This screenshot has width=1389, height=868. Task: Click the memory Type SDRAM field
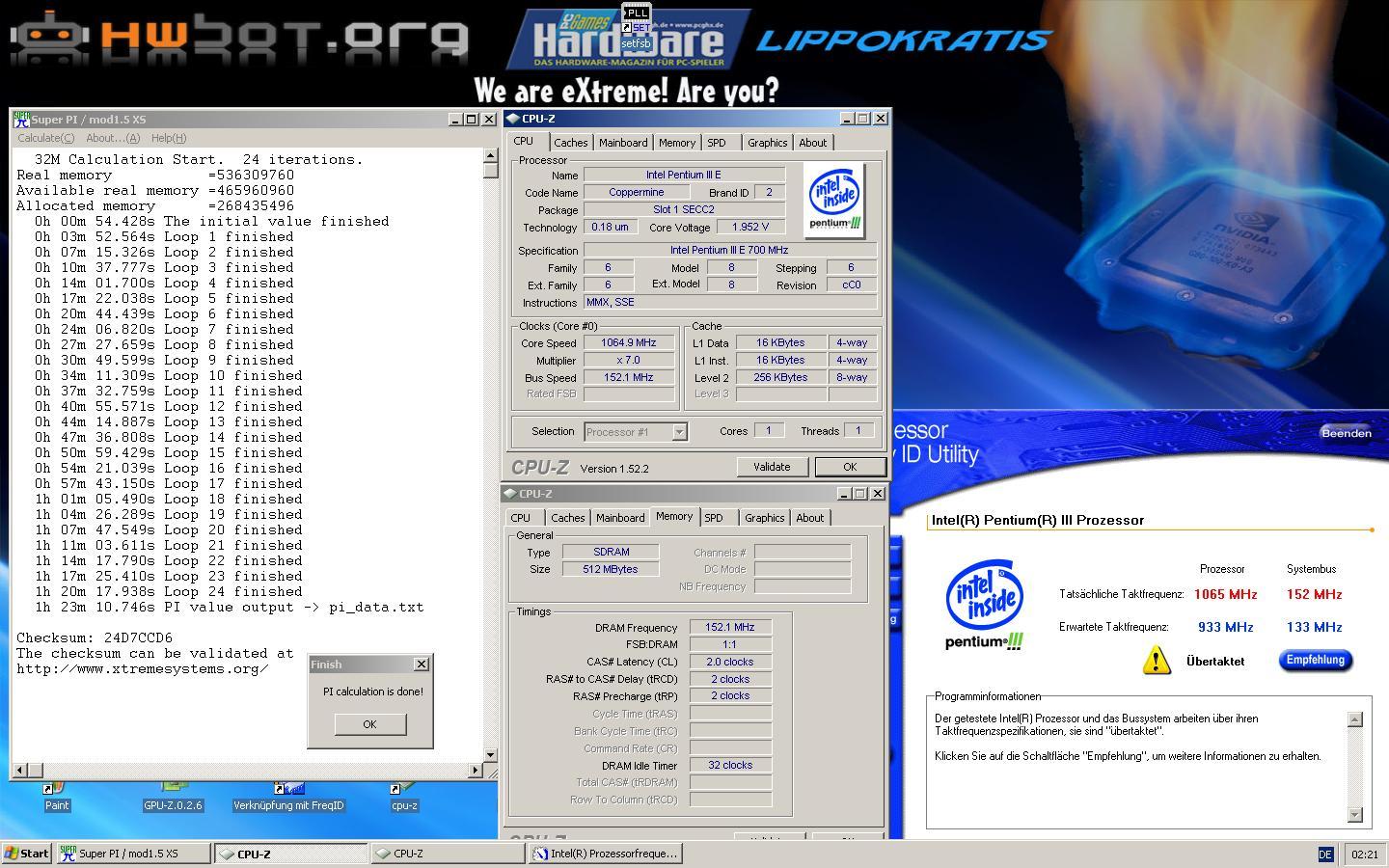tap(612, 553)
